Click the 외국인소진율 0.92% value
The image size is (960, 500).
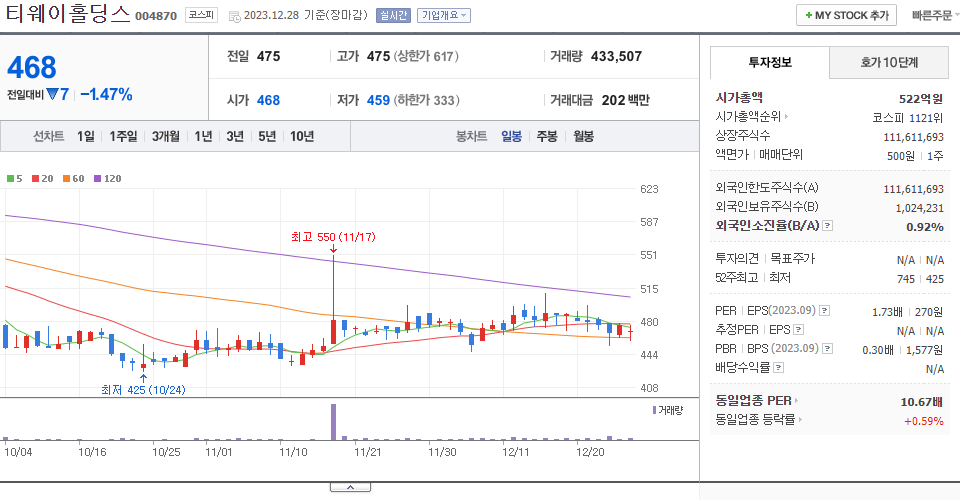(925, 227)
